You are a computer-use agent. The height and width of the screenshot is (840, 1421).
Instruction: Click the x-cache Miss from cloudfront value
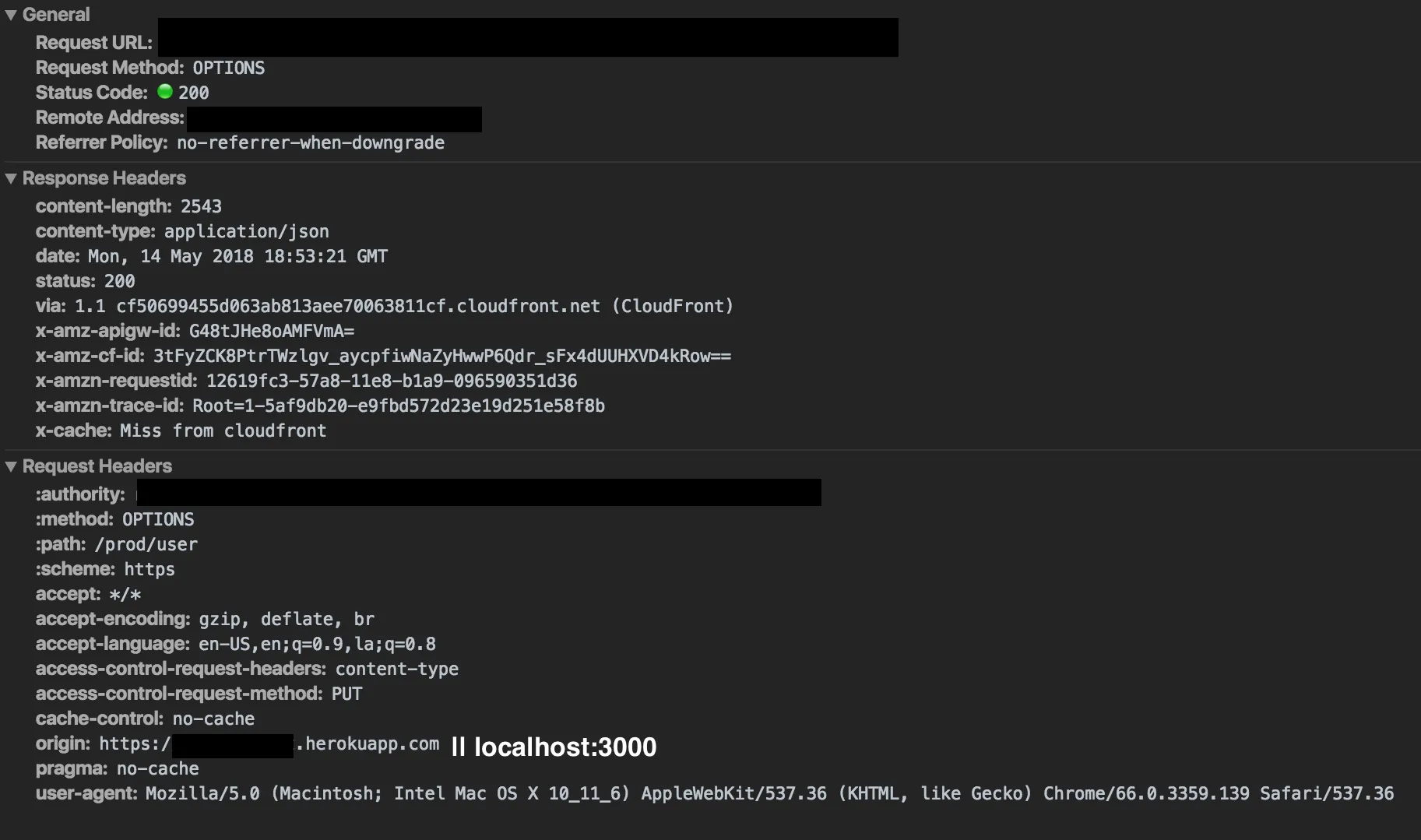[223, 431]
